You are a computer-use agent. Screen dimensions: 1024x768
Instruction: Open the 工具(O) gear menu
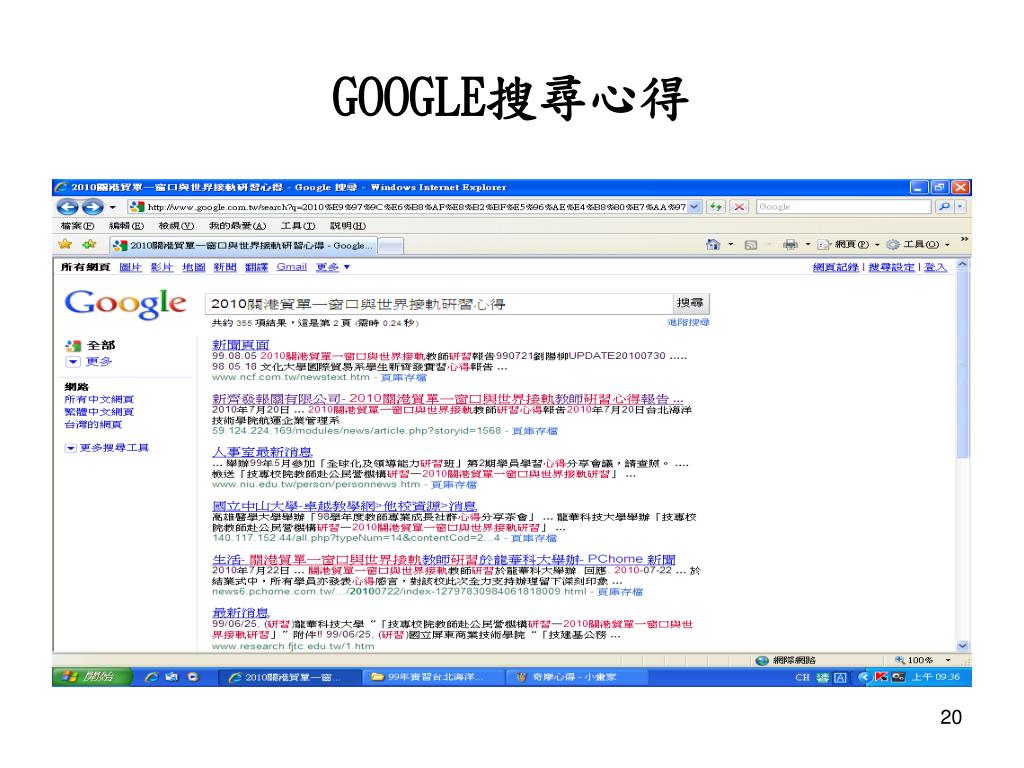pos(918,245)
